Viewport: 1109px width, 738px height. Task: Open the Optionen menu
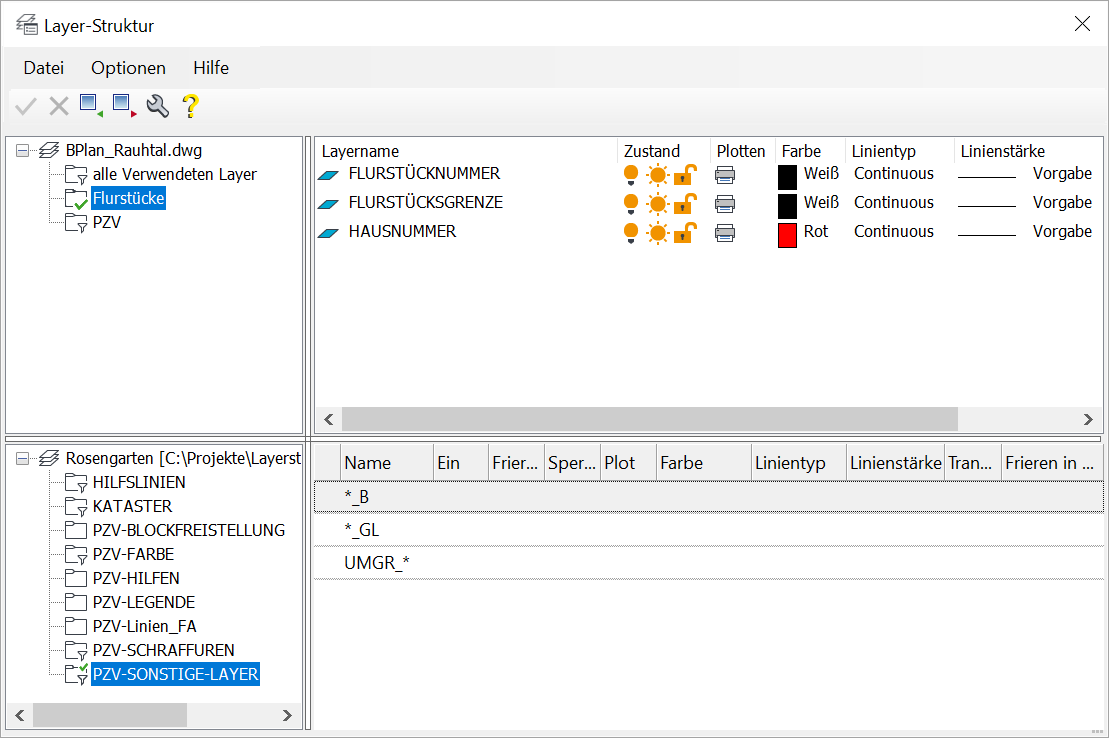128,68
